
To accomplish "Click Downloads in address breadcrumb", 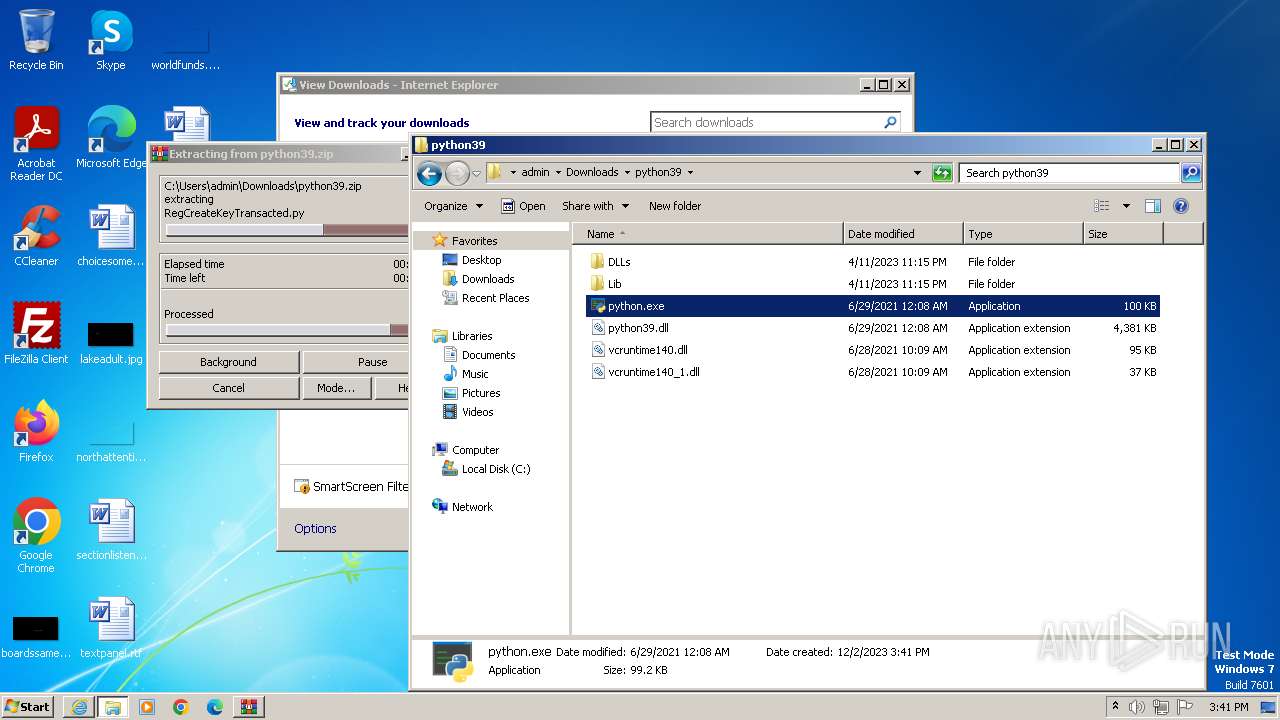I will click(x=592, y=172).
